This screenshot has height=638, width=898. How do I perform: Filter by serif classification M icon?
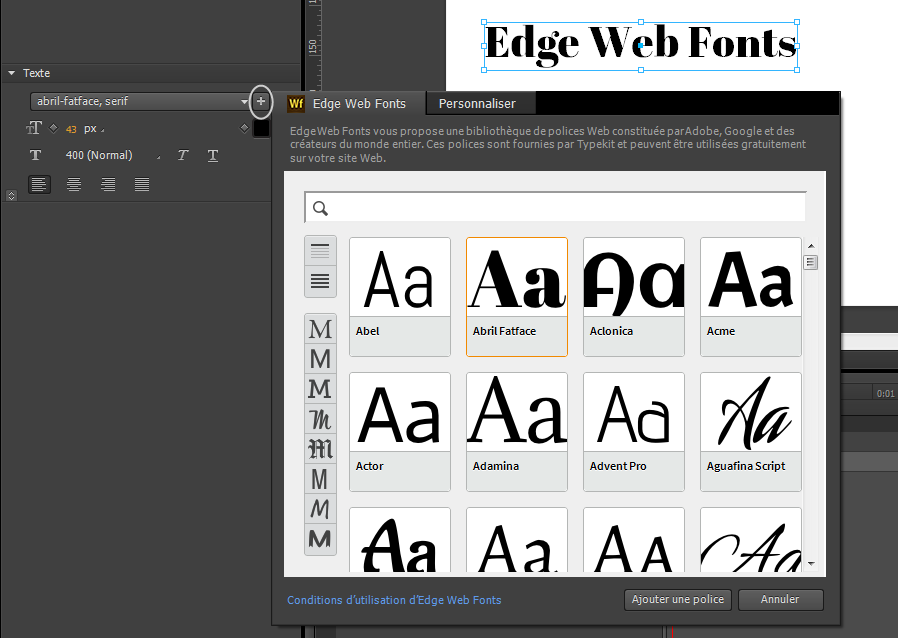pyautogui.click(x=320, y=329)
